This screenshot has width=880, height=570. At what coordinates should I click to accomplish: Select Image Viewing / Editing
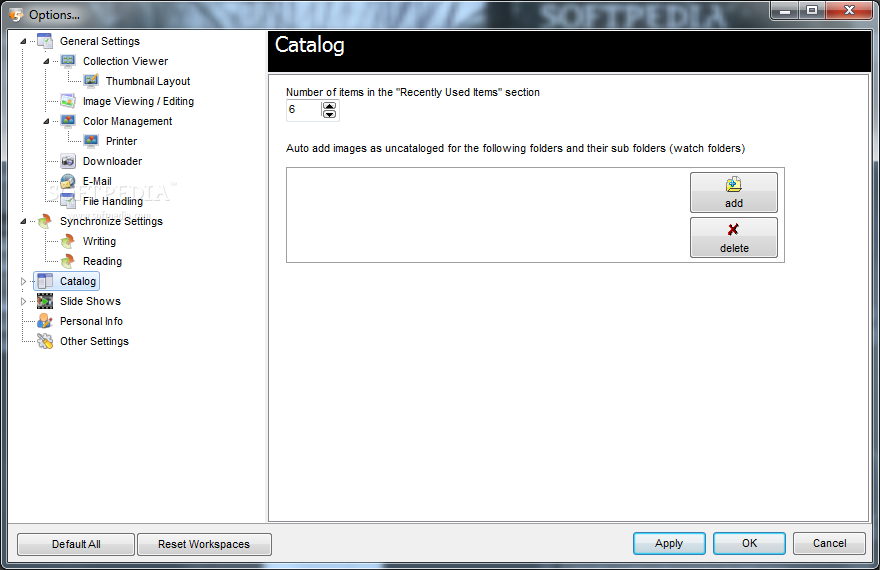tap(138, 102)
